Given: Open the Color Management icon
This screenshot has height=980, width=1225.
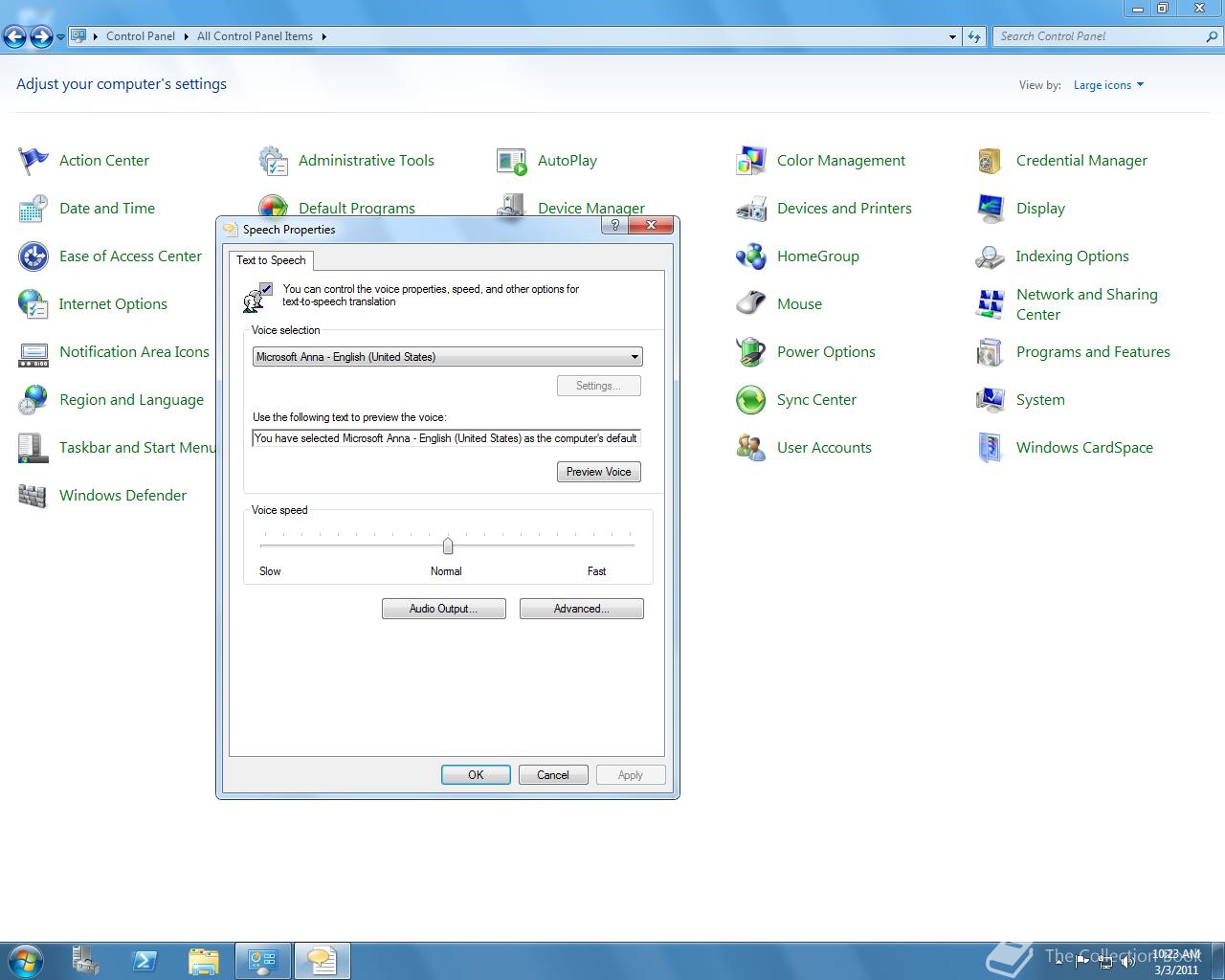Looking at the screenshot, I should pyautogui.click(x=751, y=161).
